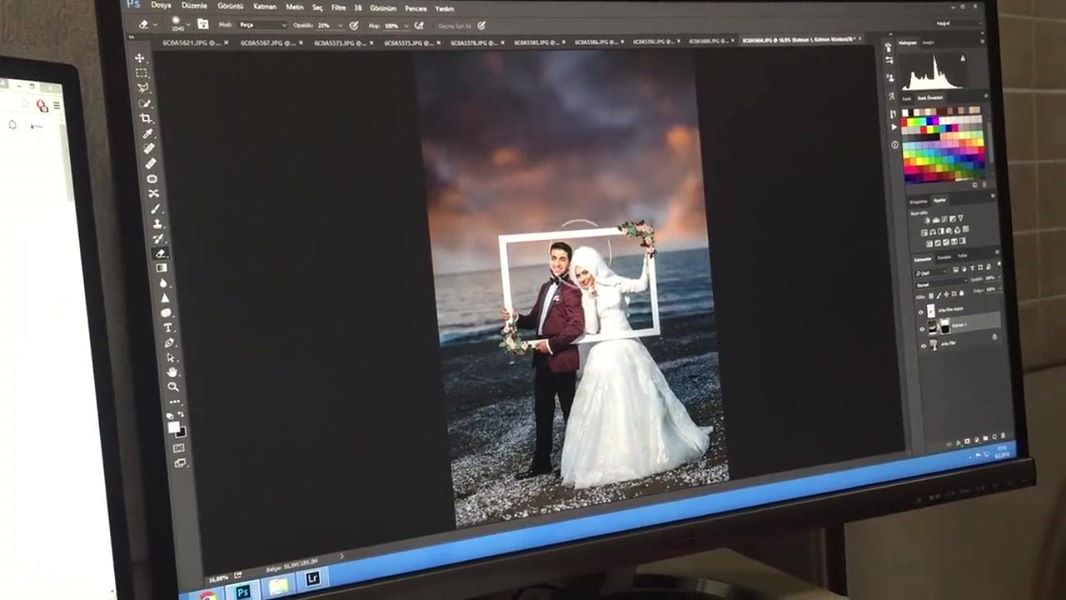Image resolution: width=1066 pixels, height=600 pixels.
Task: Open the layer Opaklık value dropdown
Action: tap(999, 278)
